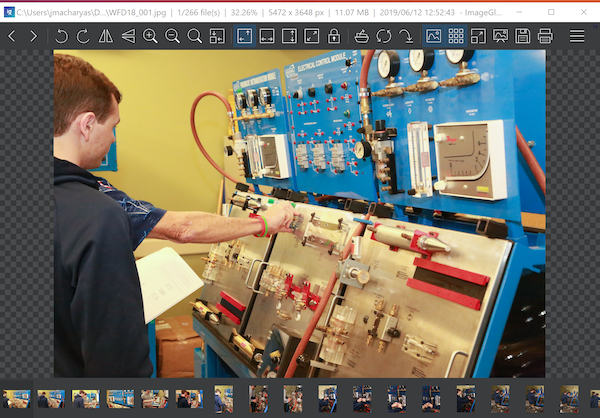Open an image file from toolbar
Viewport: 600px width, 418px height.
[x=362, y=36]
